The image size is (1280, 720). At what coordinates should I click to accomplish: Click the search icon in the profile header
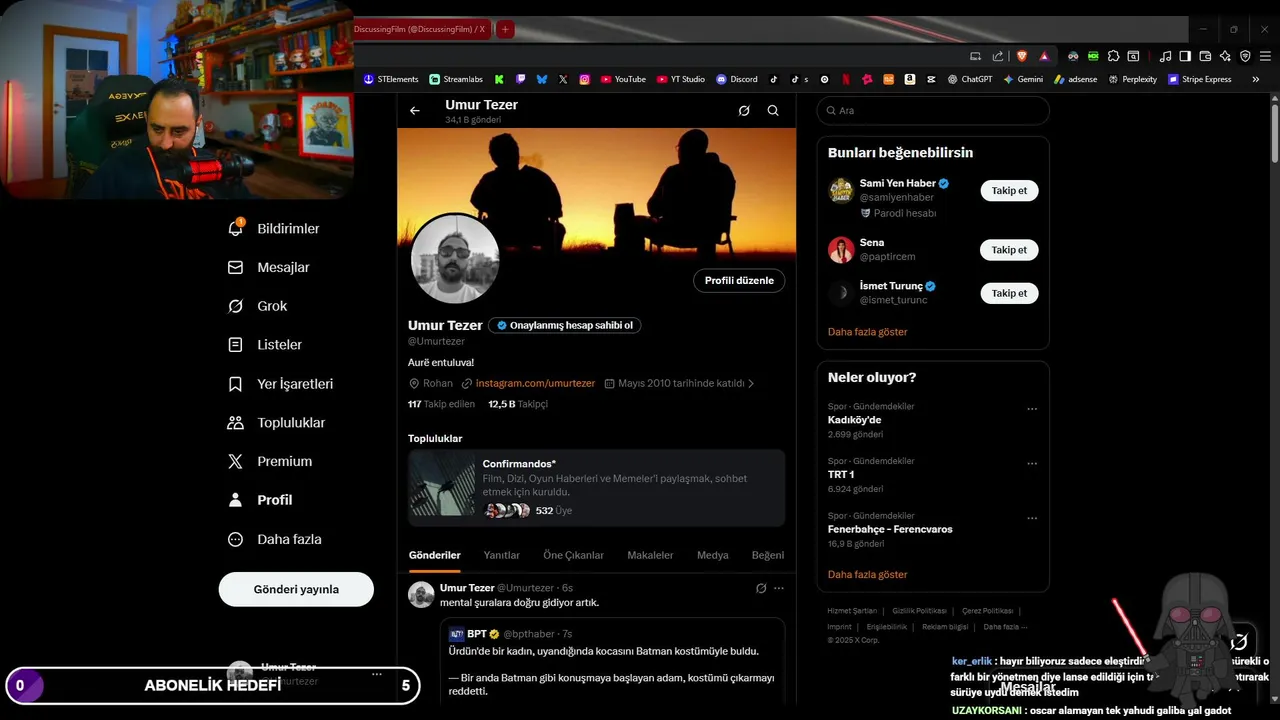[773, 111]
